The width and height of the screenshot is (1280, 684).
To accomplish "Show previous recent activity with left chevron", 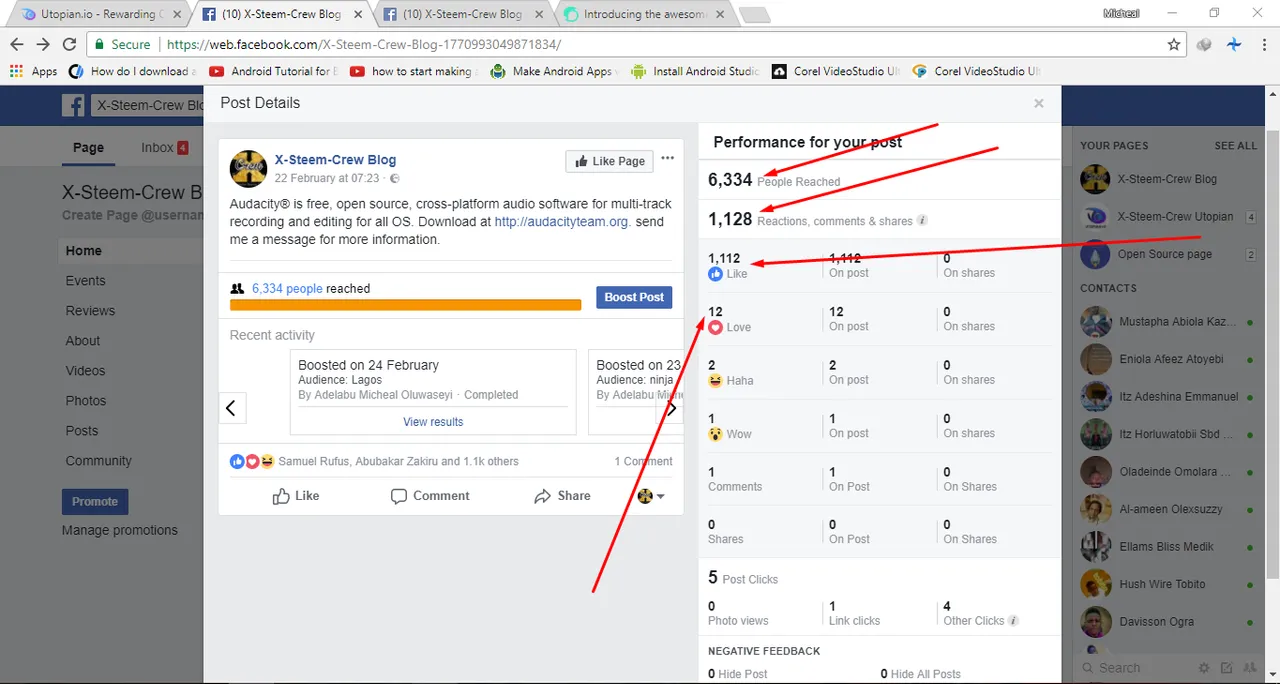I will pos(232,408).
